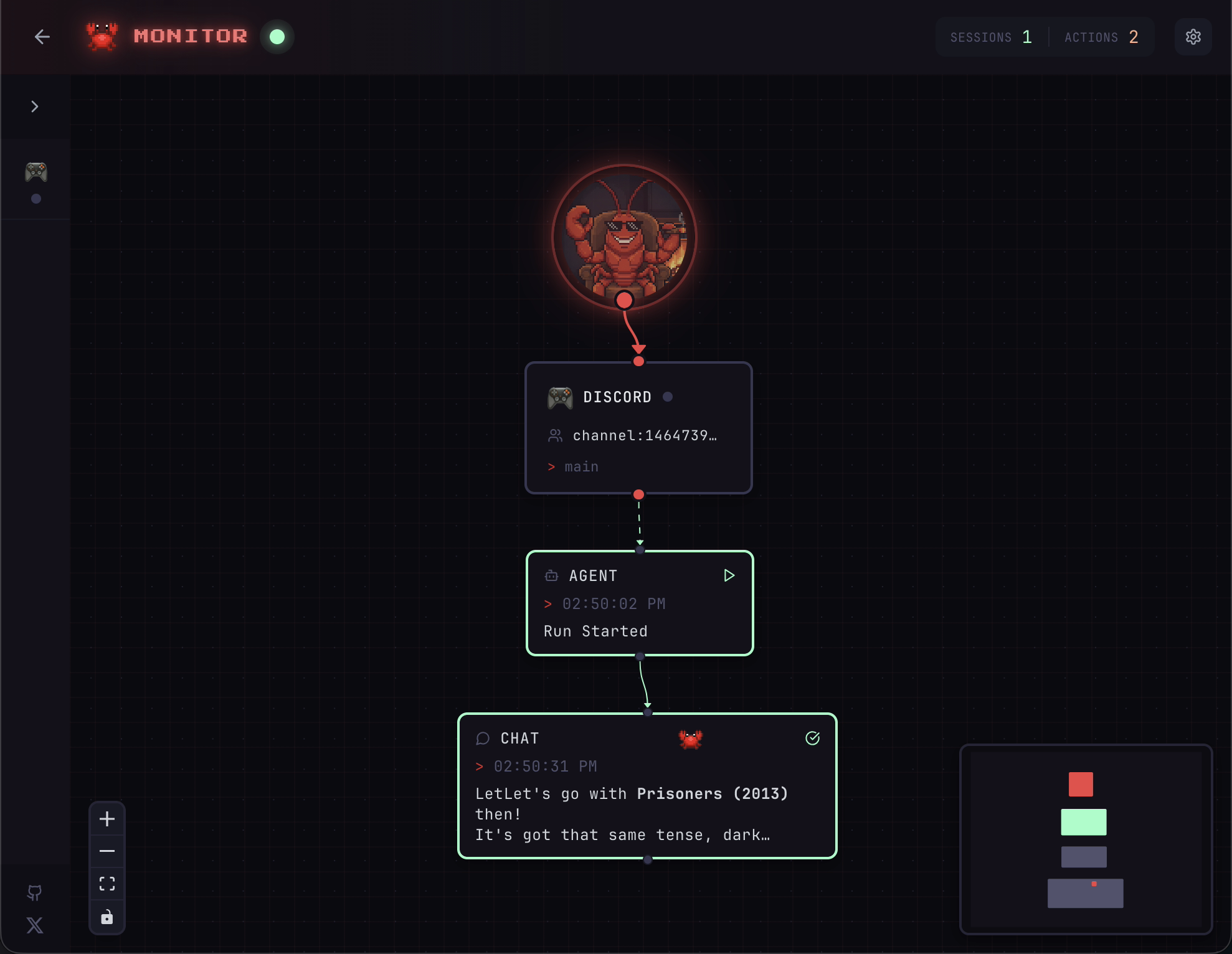Click the Sessions counter tab
Viewport: 1232px width, 954px height.
click(991, 37)
